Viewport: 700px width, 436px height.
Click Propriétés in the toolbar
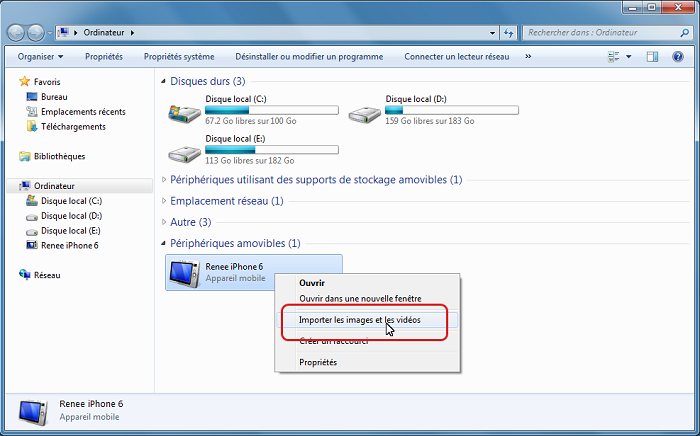(104, 57)
